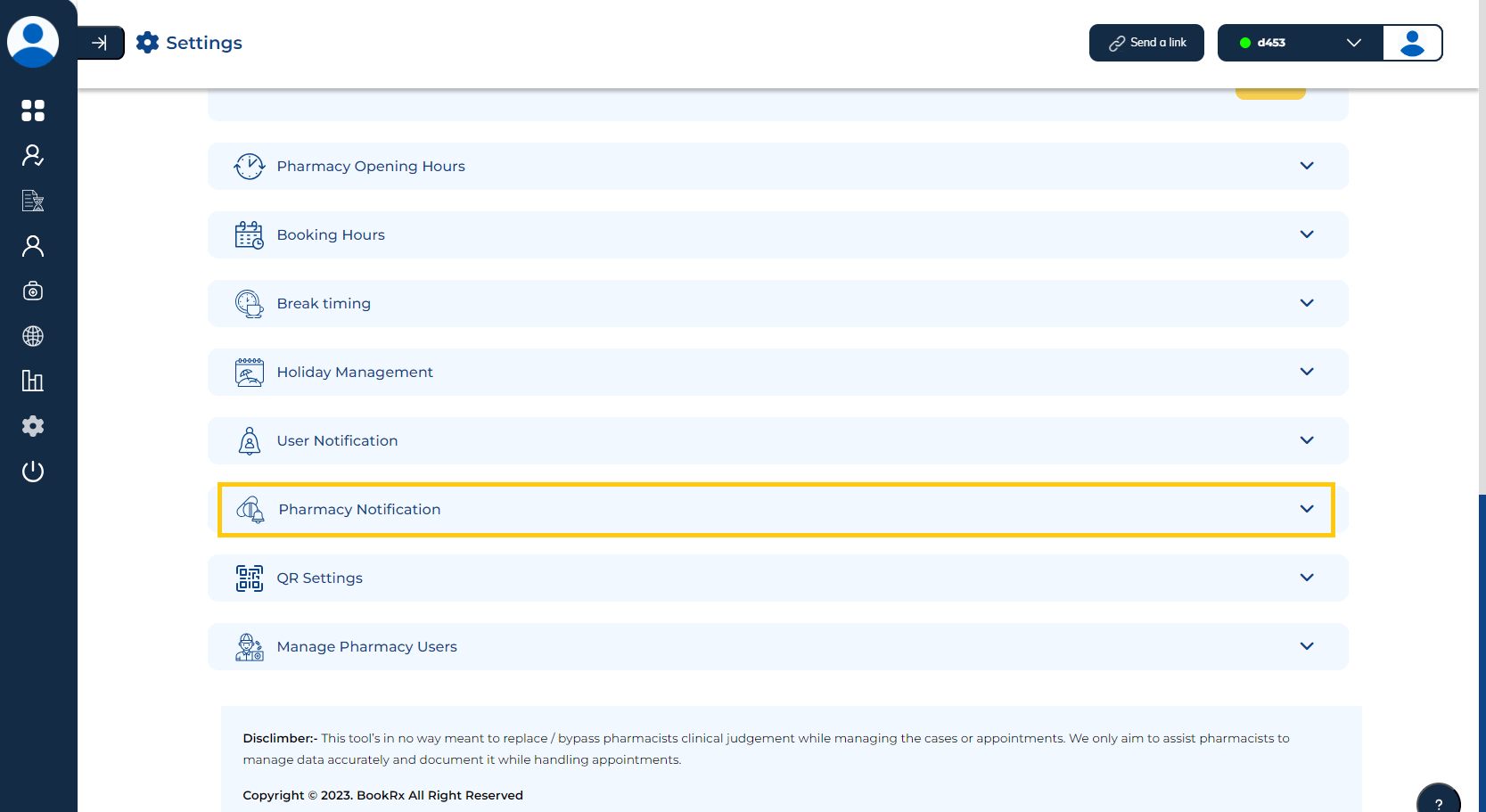Screen dimensions: 1486x812
Task: Click the power logout icon in sidebar
Action: 33,472
